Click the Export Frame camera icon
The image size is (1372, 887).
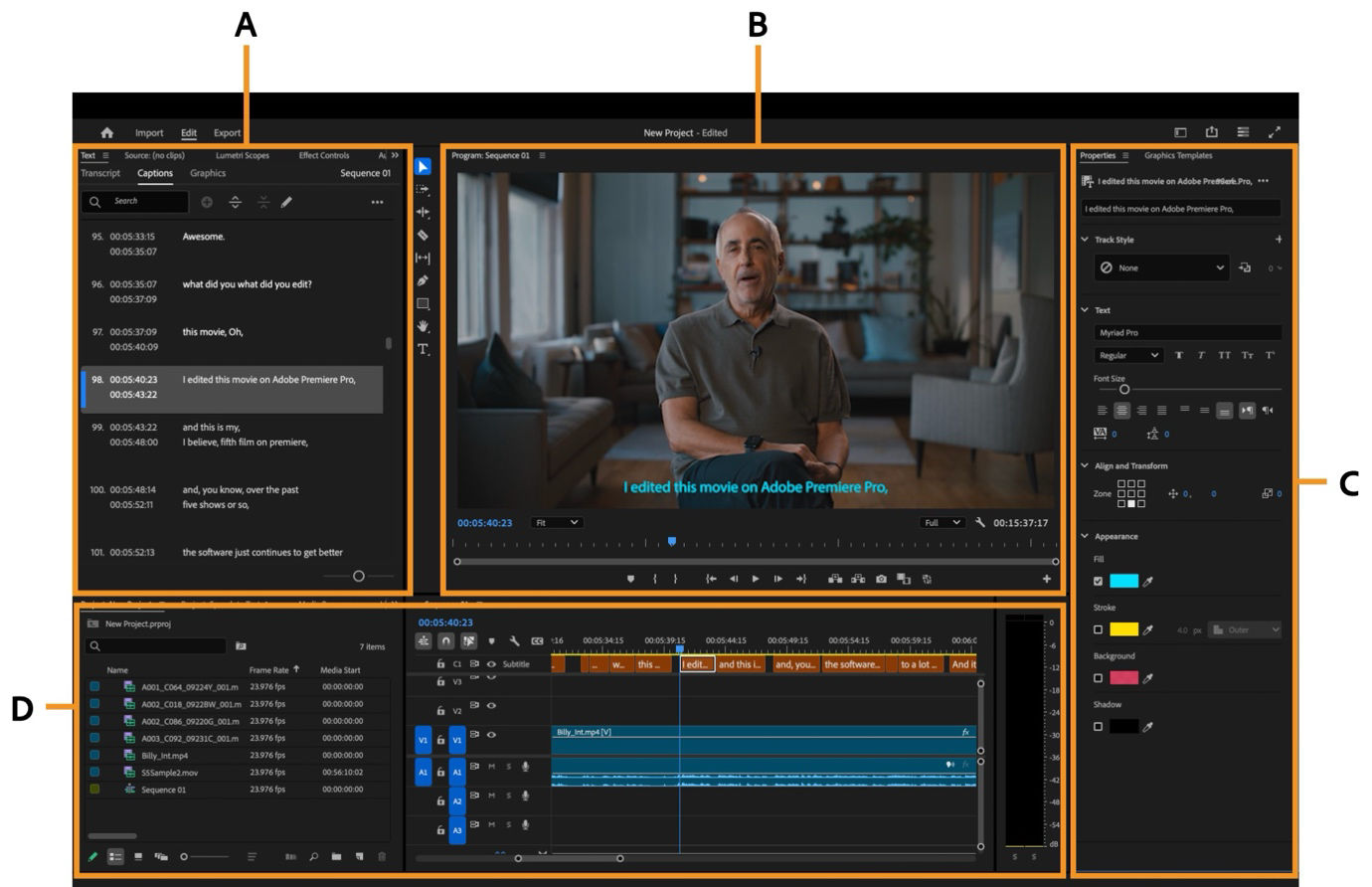881,579
